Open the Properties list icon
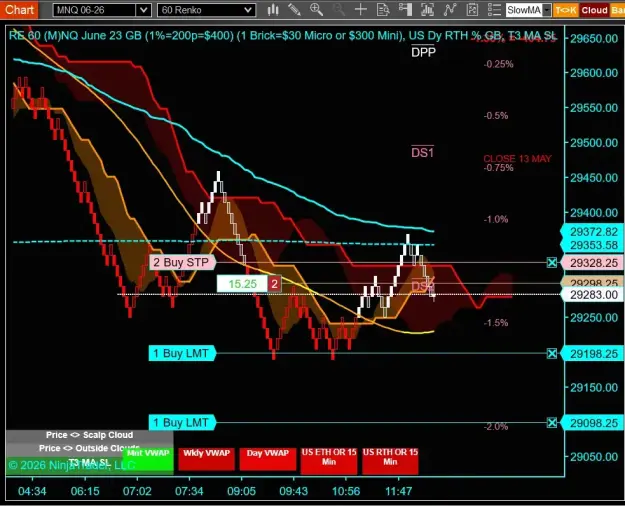 [494, 10]
